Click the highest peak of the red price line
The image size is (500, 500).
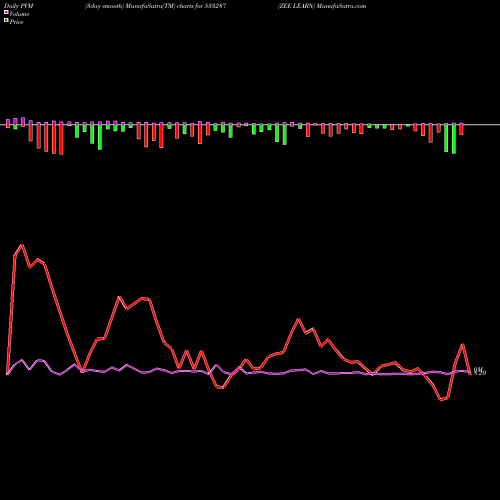point(22,245)
